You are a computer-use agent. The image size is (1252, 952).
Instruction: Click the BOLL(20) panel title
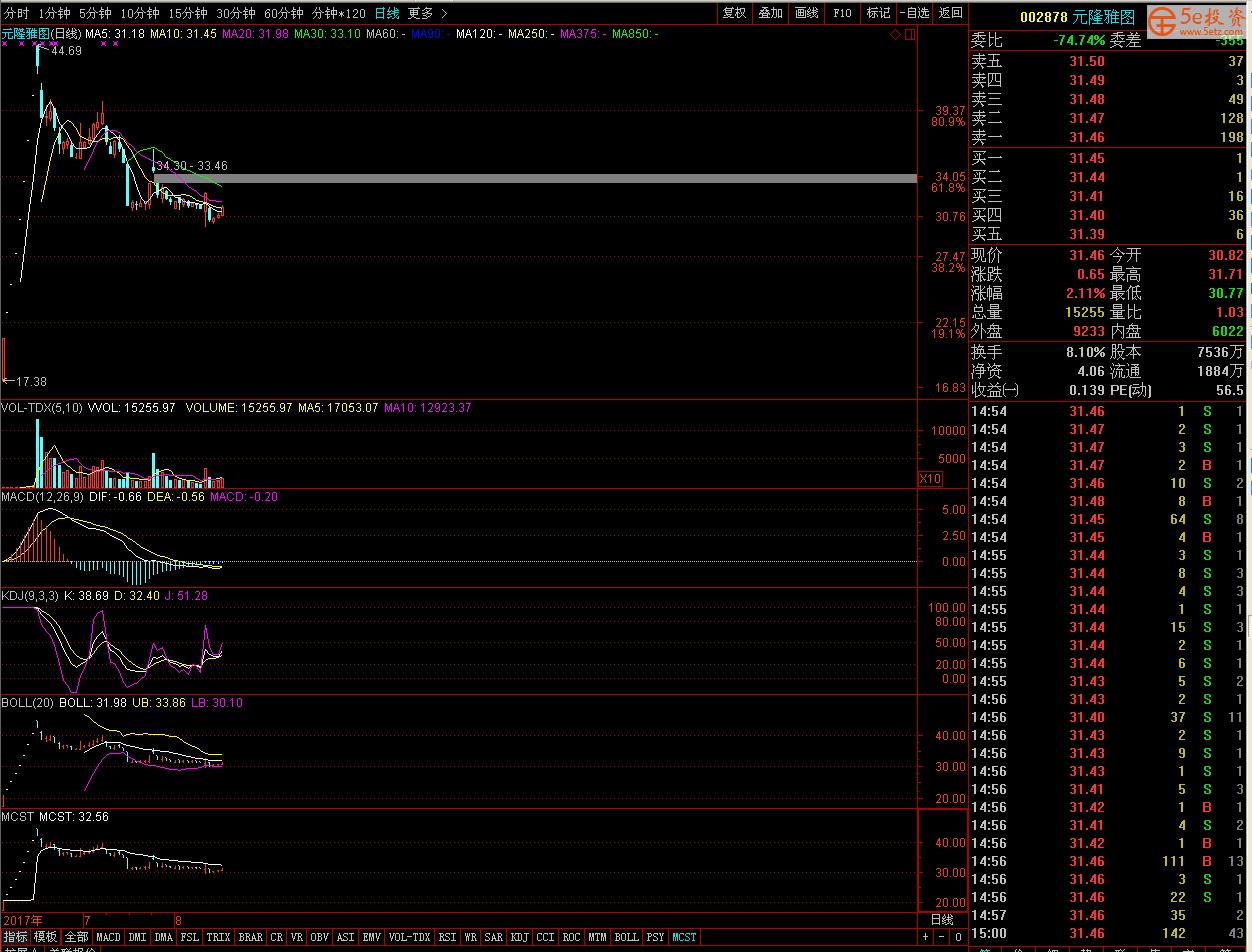(x=27, y=703)
